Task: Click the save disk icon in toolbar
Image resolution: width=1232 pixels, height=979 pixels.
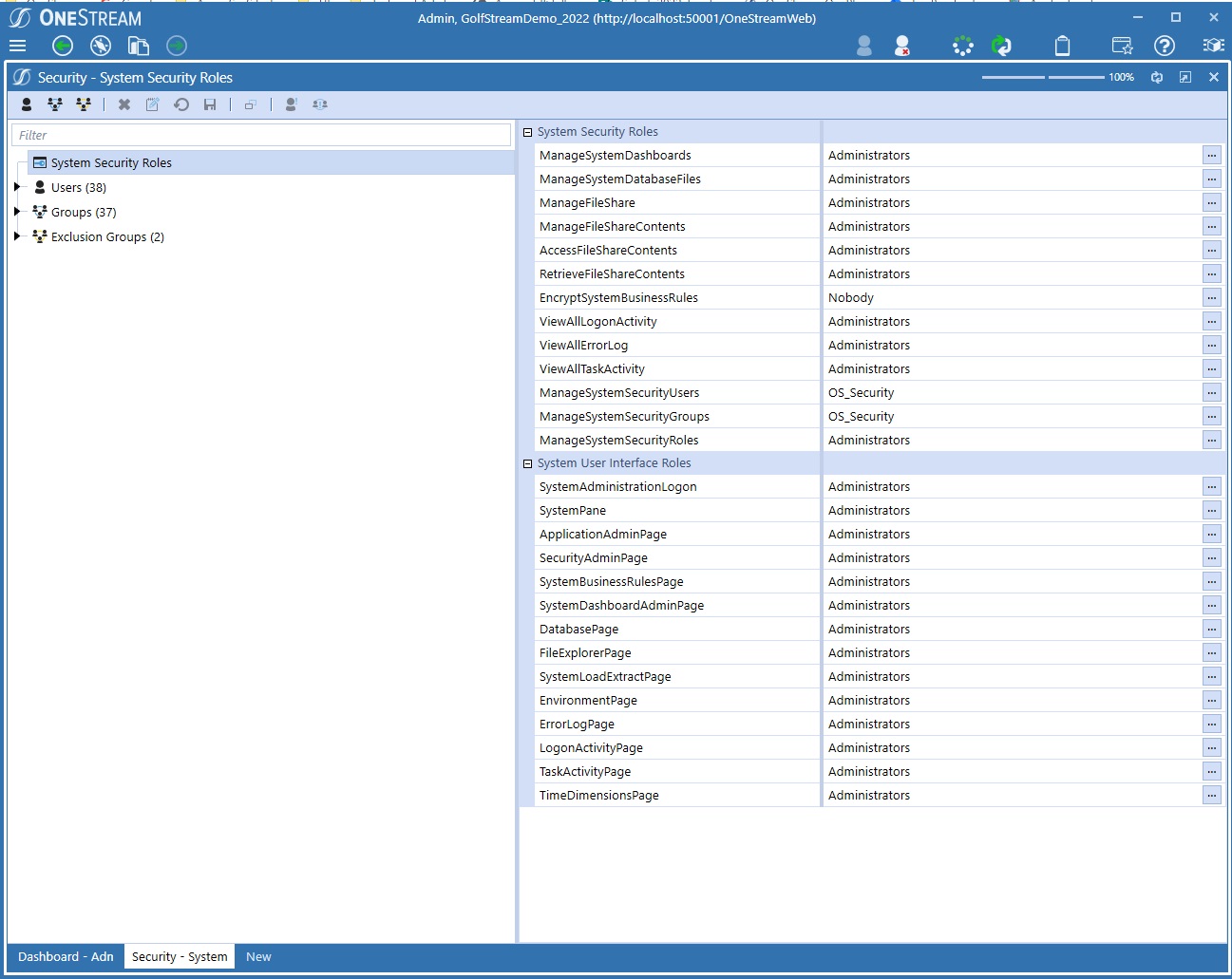Action: pyautogui.click(x=210, y=104)
